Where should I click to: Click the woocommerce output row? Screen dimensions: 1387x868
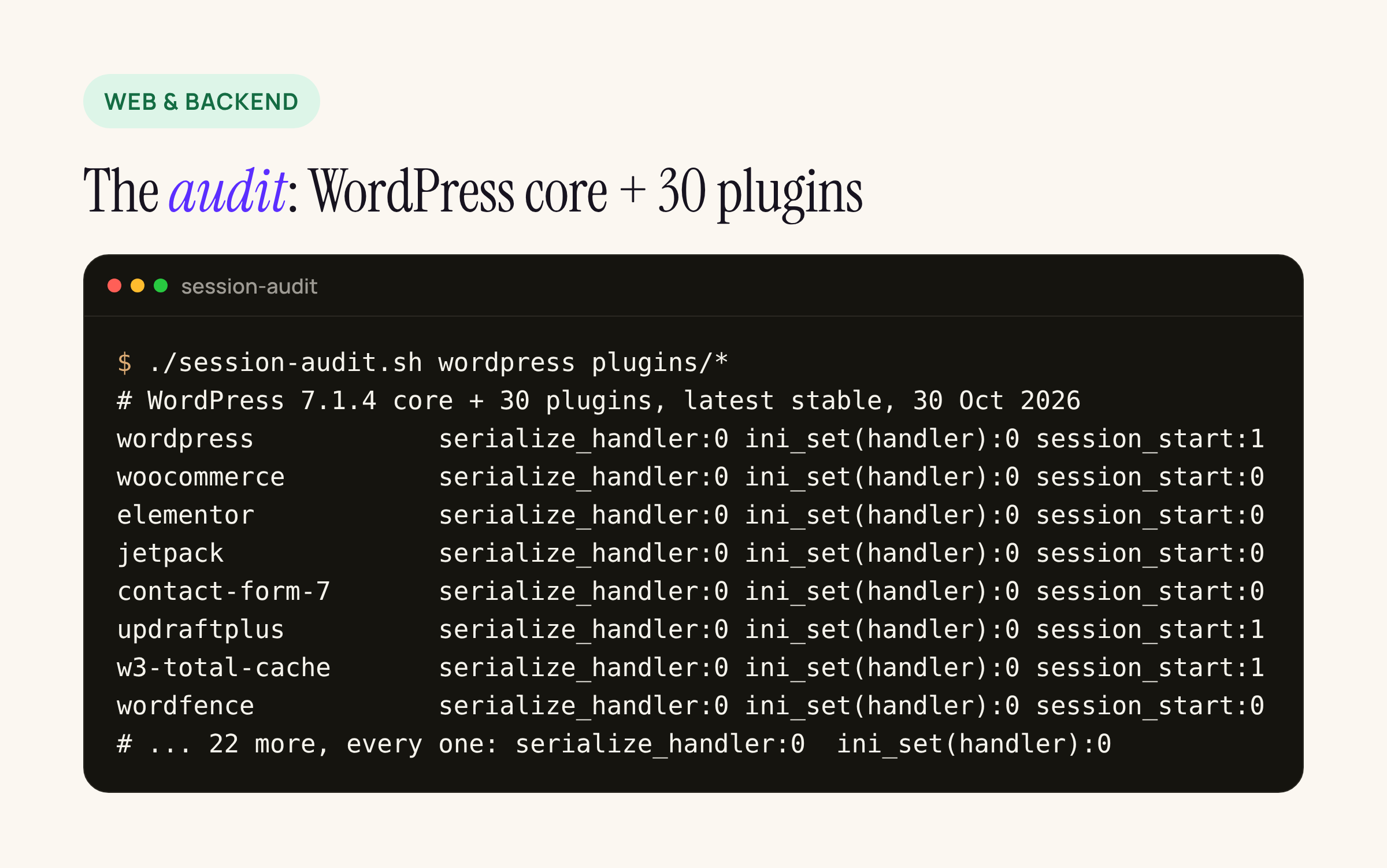pyautogui.click(x=690, y=477)
